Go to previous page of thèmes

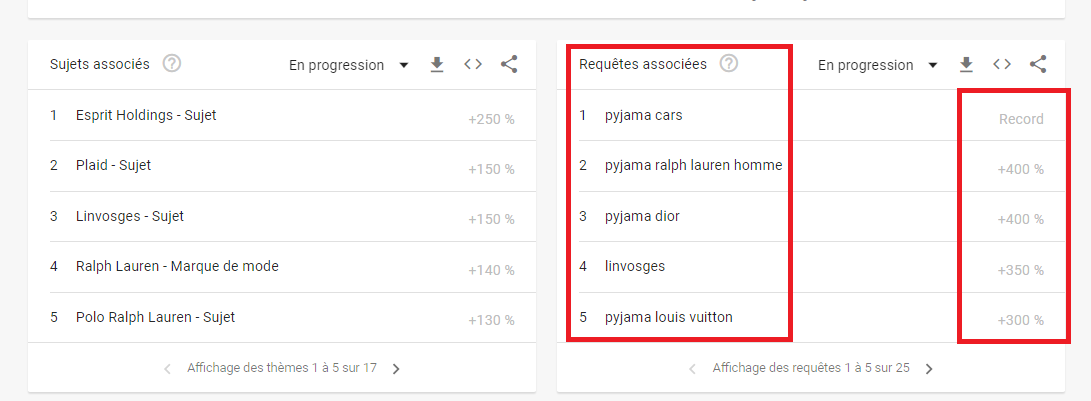(167, 369)
